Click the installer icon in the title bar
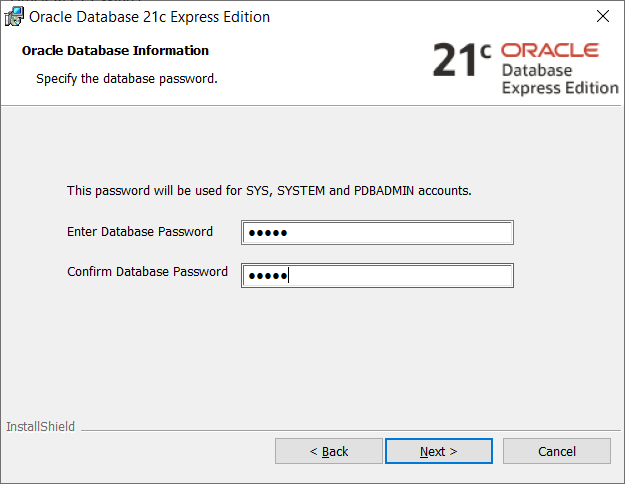The width and height of the screenshot is (625, 484). (x=14, y=17)
